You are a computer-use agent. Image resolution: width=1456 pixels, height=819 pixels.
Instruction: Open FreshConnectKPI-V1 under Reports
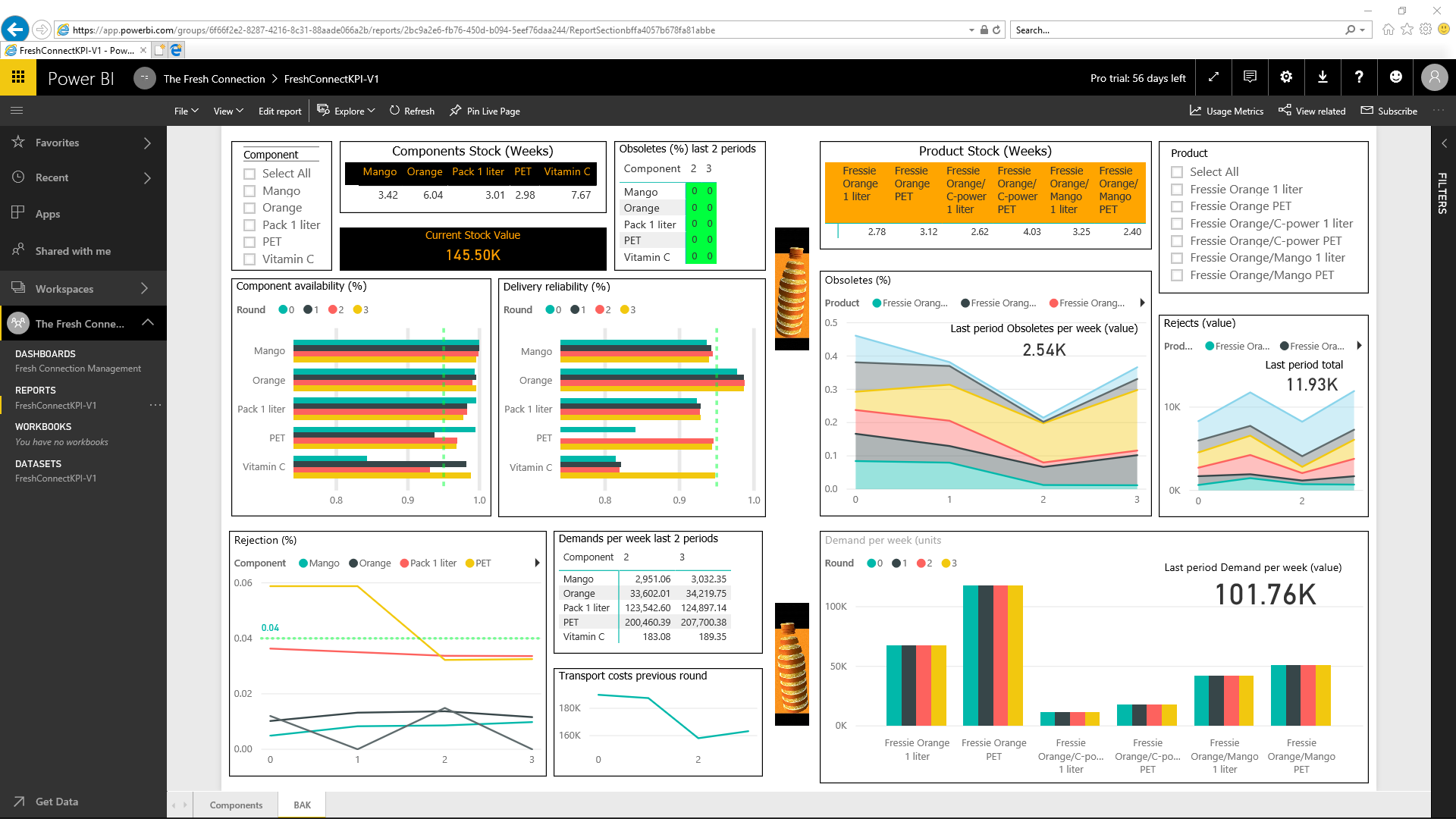(55, 406)
